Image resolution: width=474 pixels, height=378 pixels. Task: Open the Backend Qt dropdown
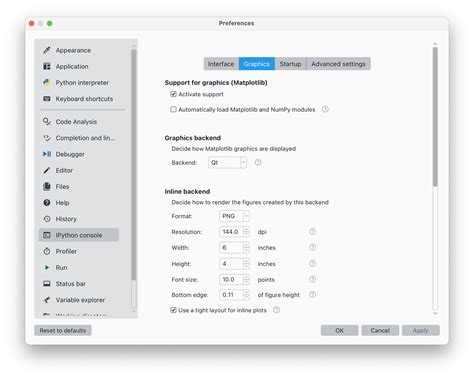point(227,163)
